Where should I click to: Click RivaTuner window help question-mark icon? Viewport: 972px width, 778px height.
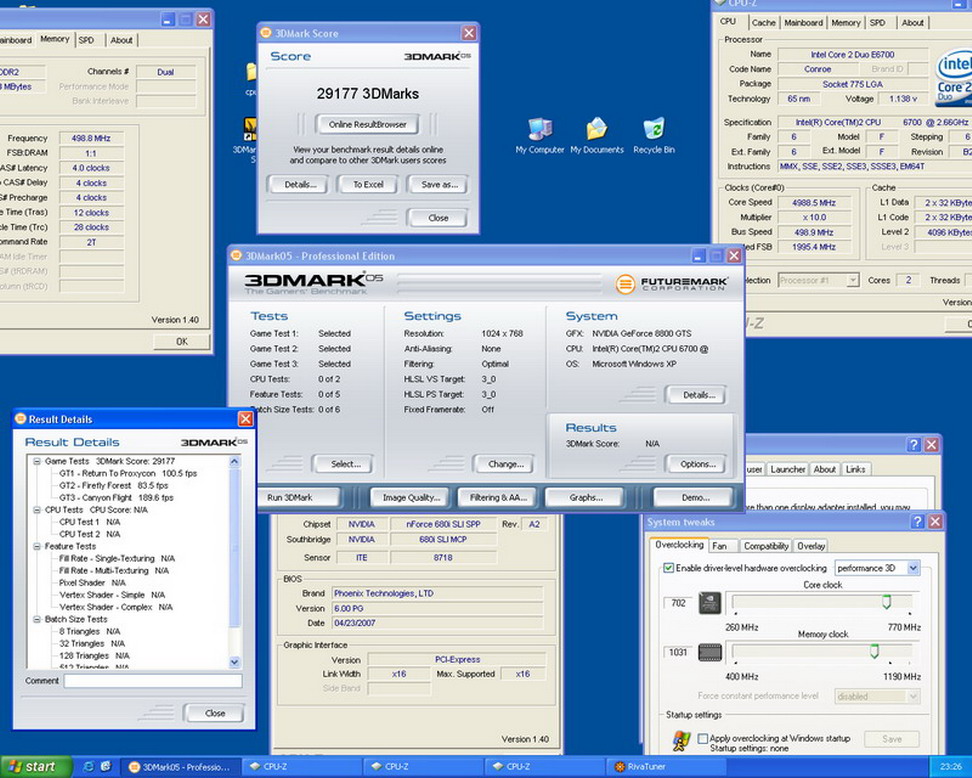pos(913,444)
